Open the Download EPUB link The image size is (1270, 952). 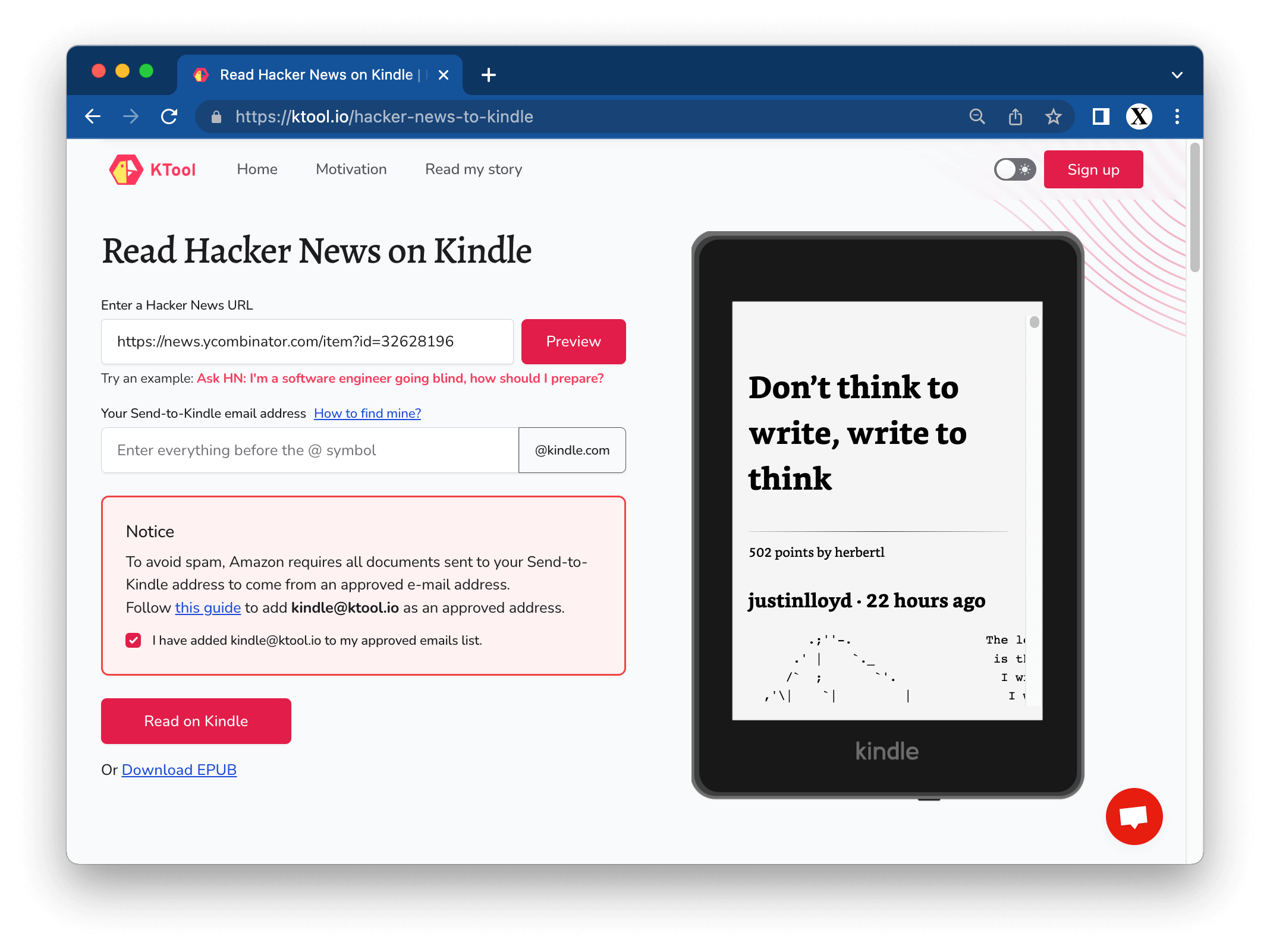coord(179,769)
